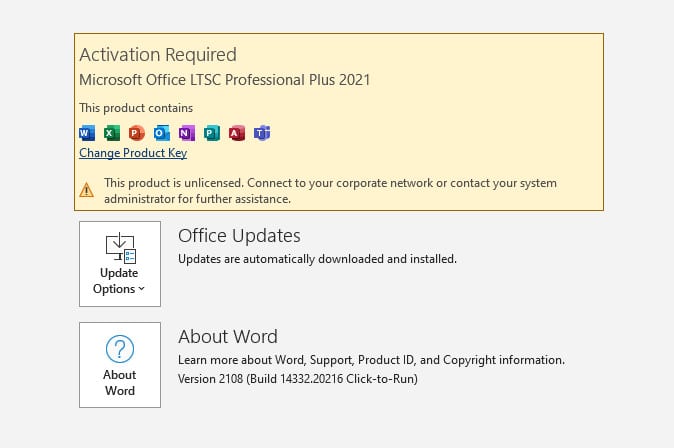Image resolution: width=674 pixels, height=448 pixels.
Task: Click 'Updates are automatically downloaded and installed.' text
Action: coord(317,259)
